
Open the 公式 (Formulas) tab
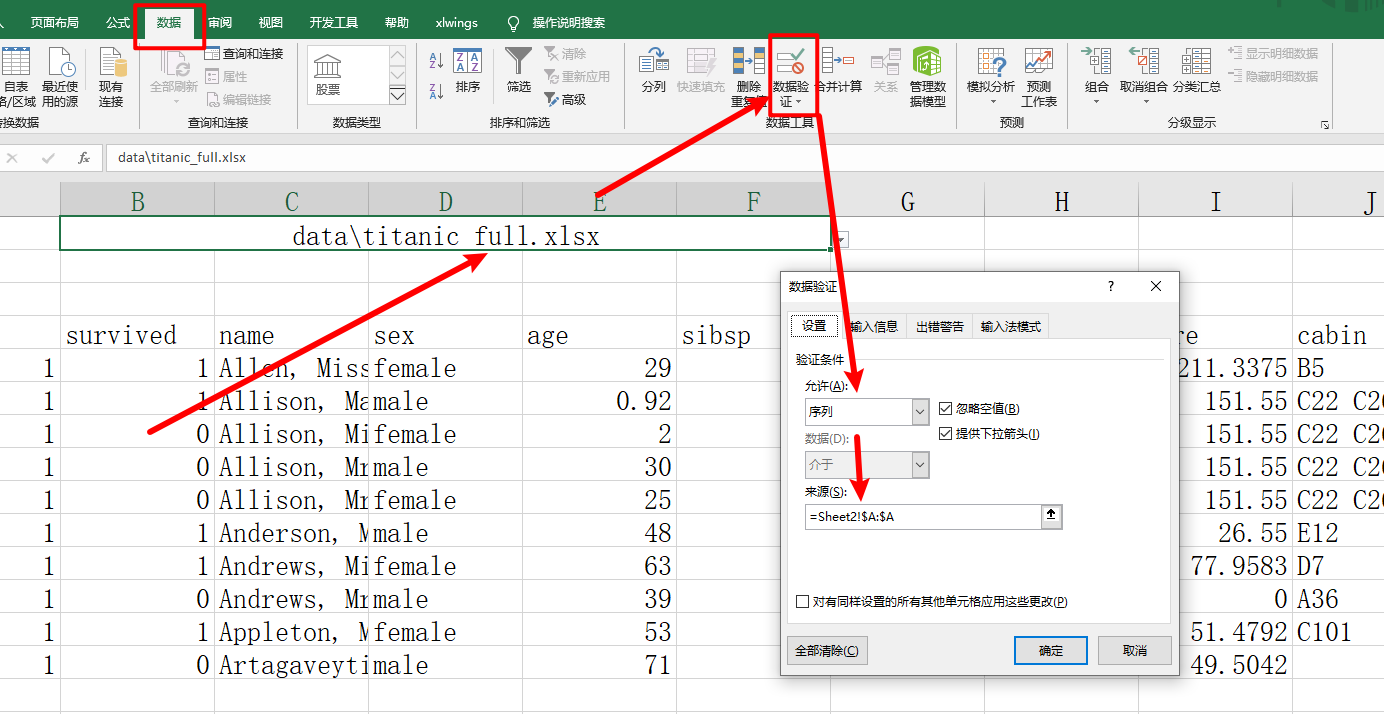(x=118, y=23)
